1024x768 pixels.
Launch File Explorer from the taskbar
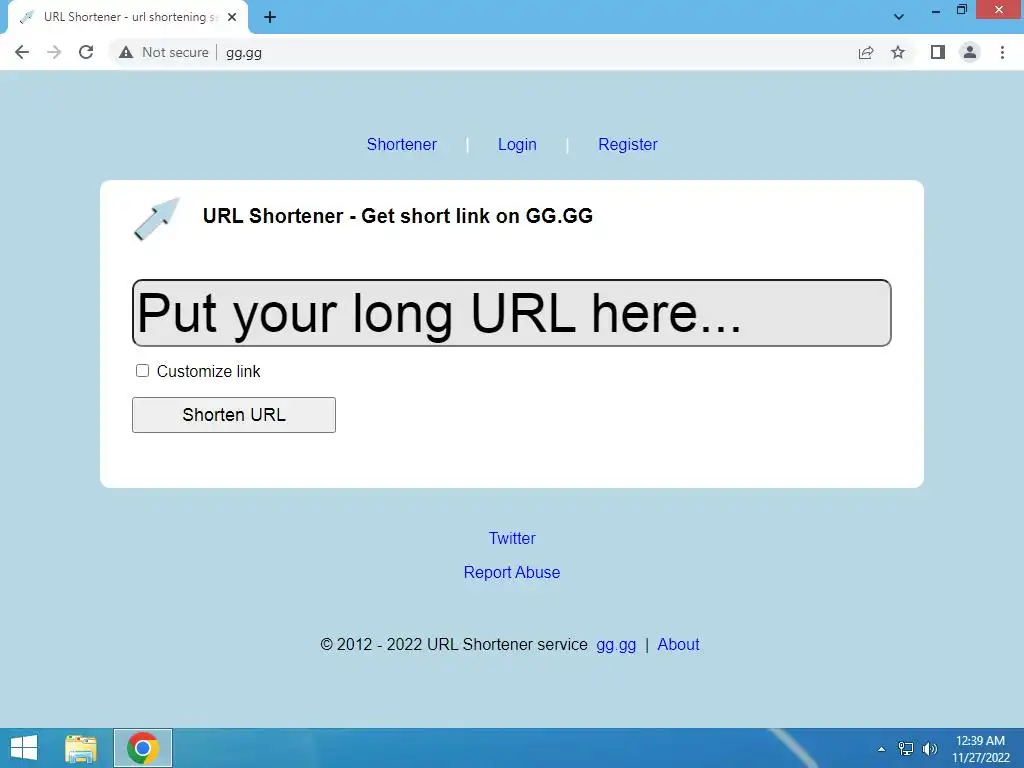81,748
